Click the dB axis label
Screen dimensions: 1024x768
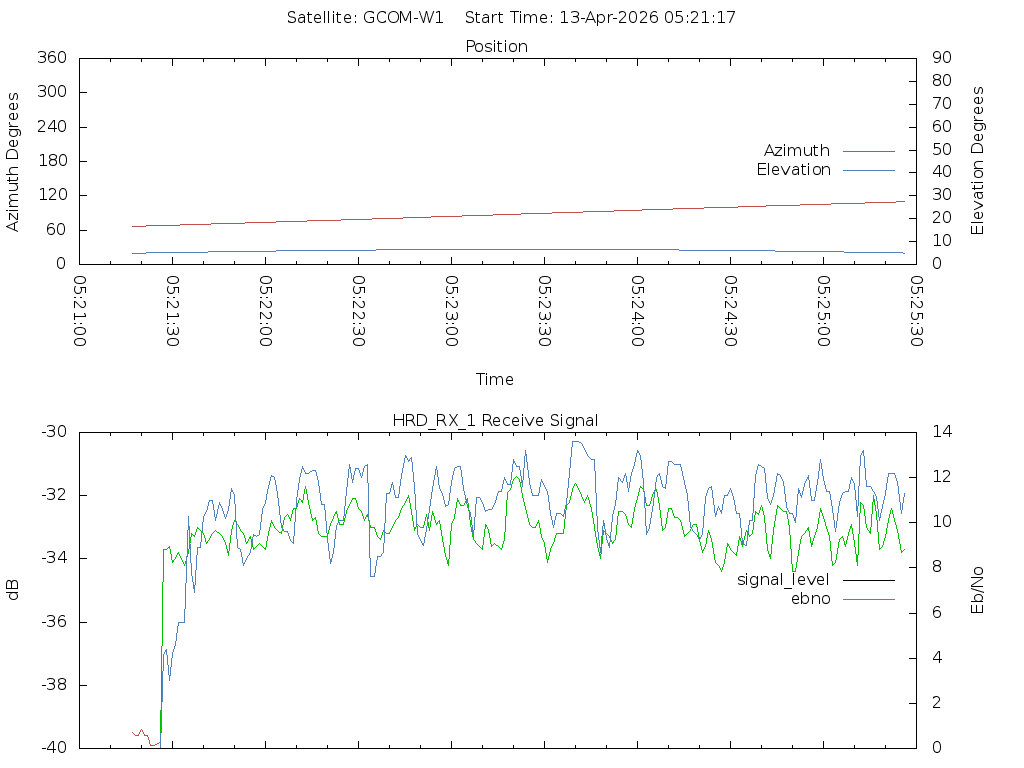coord(13,590)
